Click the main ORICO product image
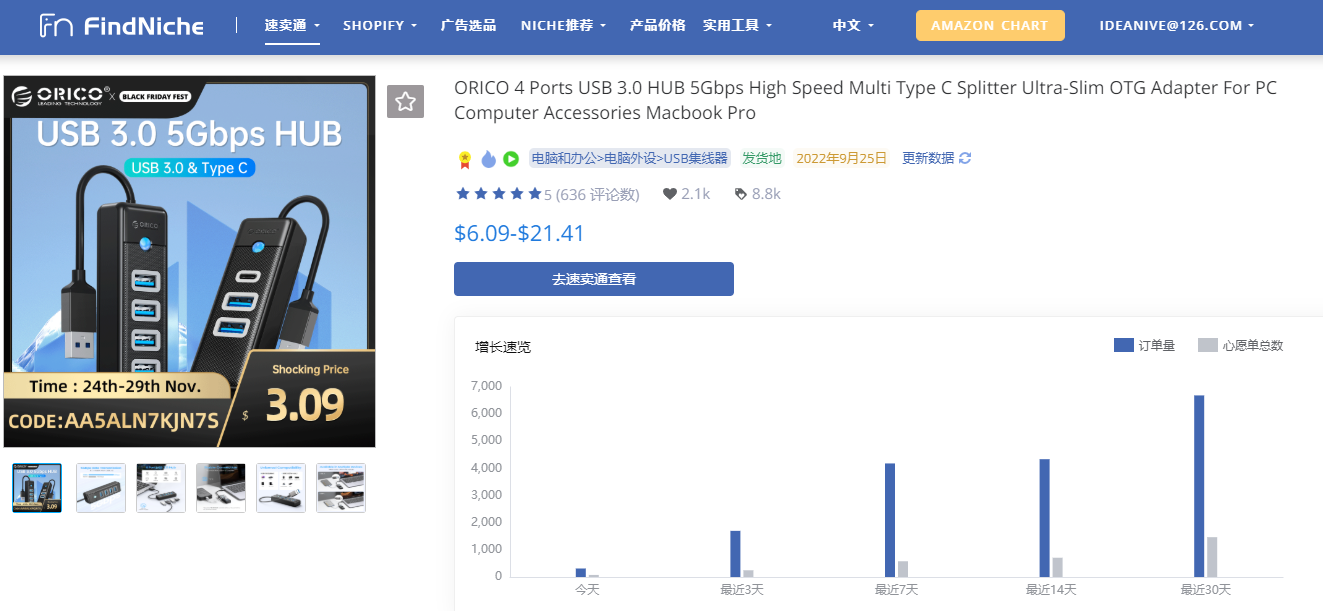 tap(190, 262)
